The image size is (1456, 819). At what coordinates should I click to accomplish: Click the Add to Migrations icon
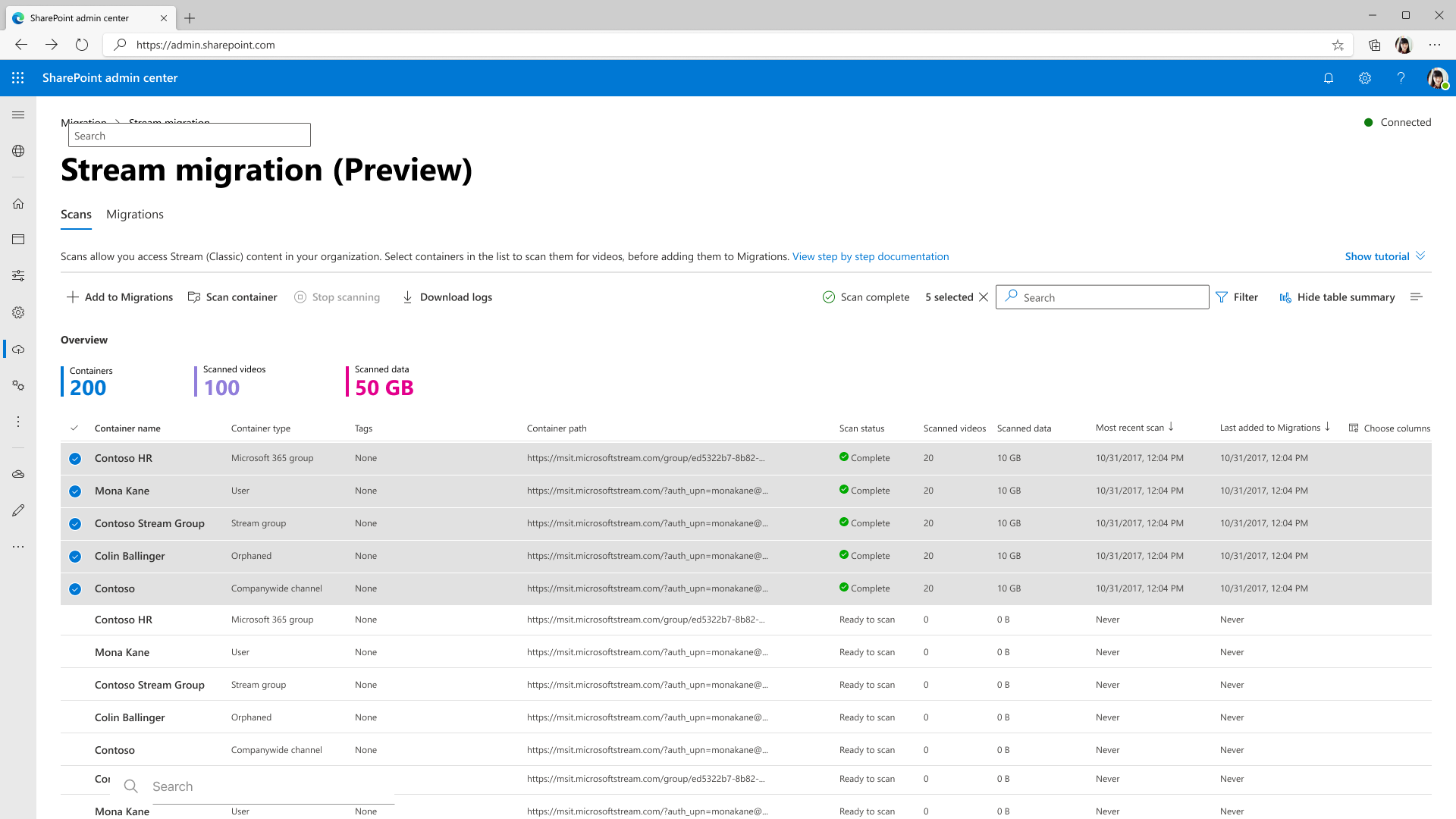click(x=72, y=297)
